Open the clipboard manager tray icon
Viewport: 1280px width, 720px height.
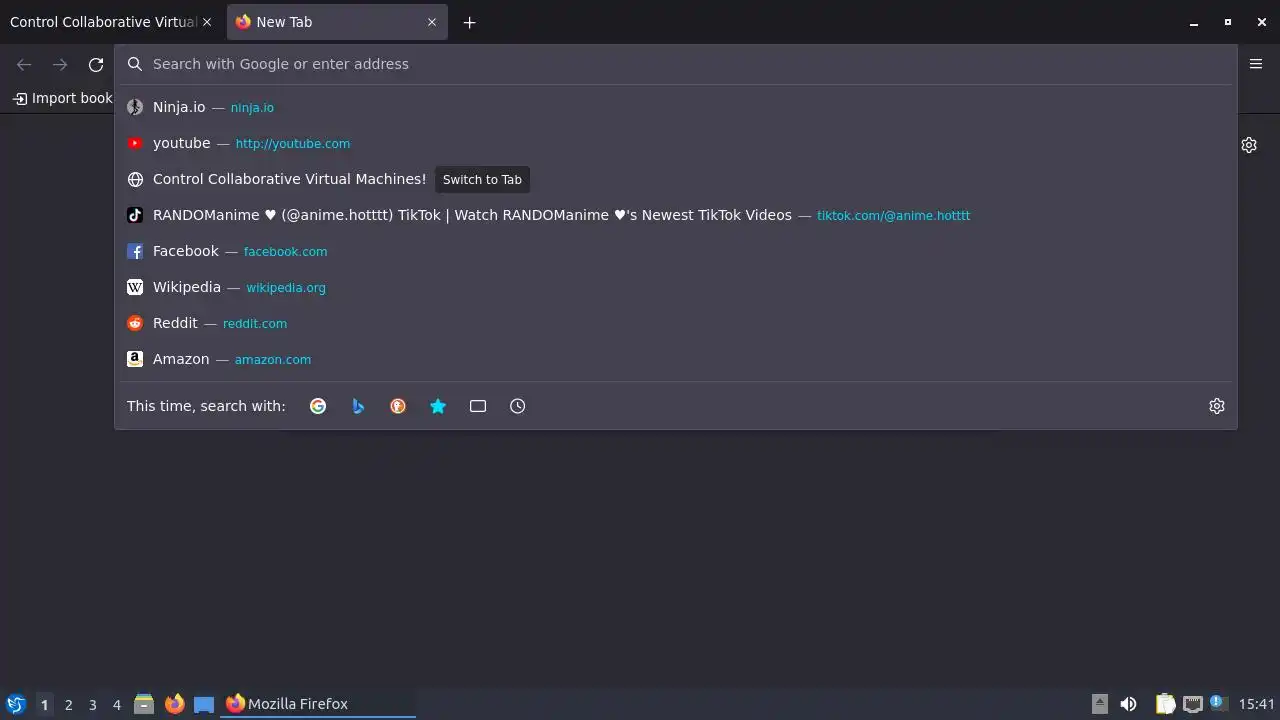[x=1165, y=704]
